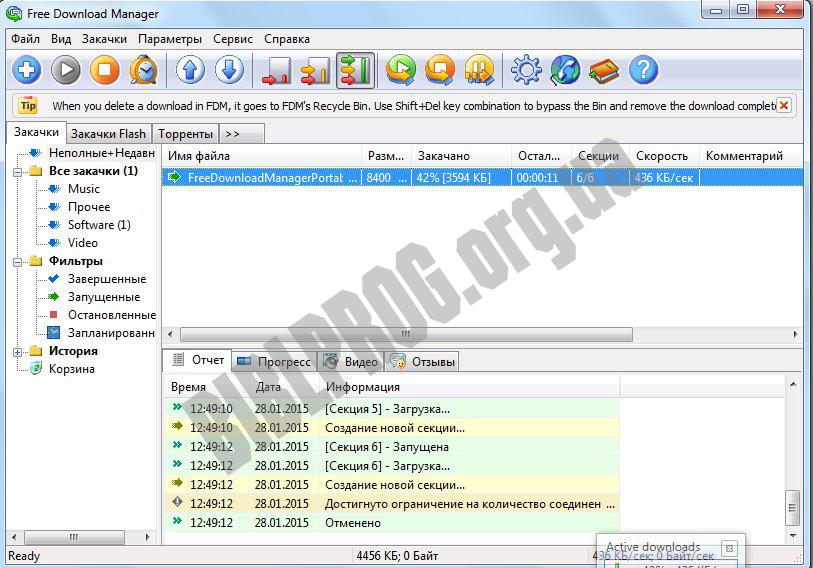The width and height of the screenshot is (813, 568).
Task: Open the books help library icon
Action: (x=604, y=70)
